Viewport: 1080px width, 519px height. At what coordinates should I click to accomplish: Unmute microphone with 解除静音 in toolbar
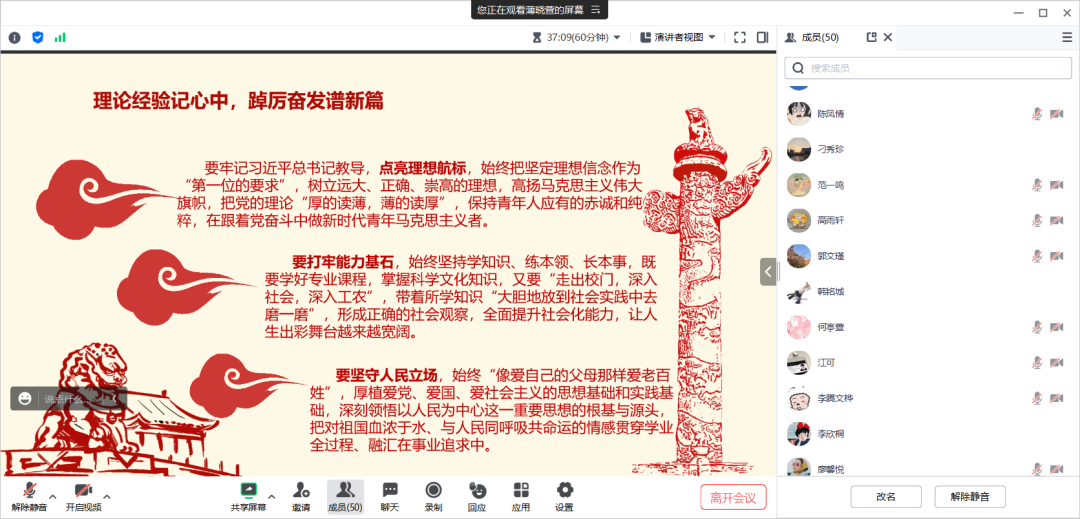click(x=29, y=495)
